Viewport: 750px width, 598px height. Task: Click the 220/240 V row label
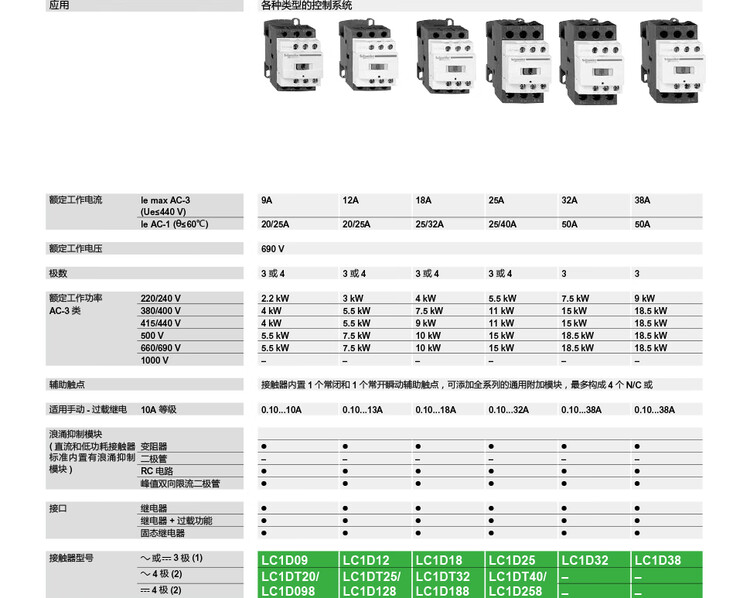[161, 298]
